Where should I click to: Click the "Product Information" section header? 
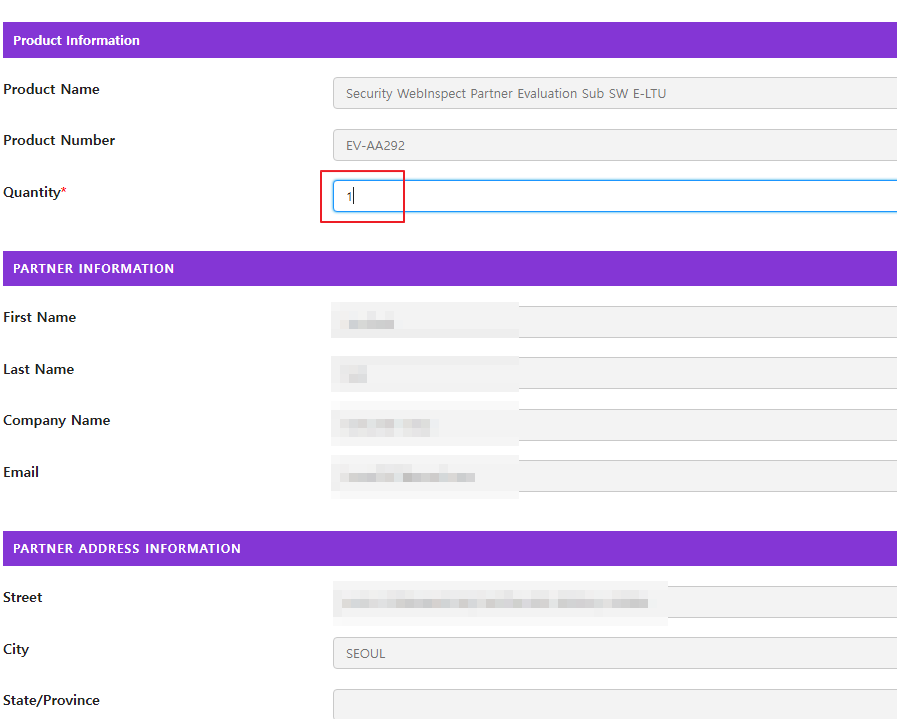point(450,40)
